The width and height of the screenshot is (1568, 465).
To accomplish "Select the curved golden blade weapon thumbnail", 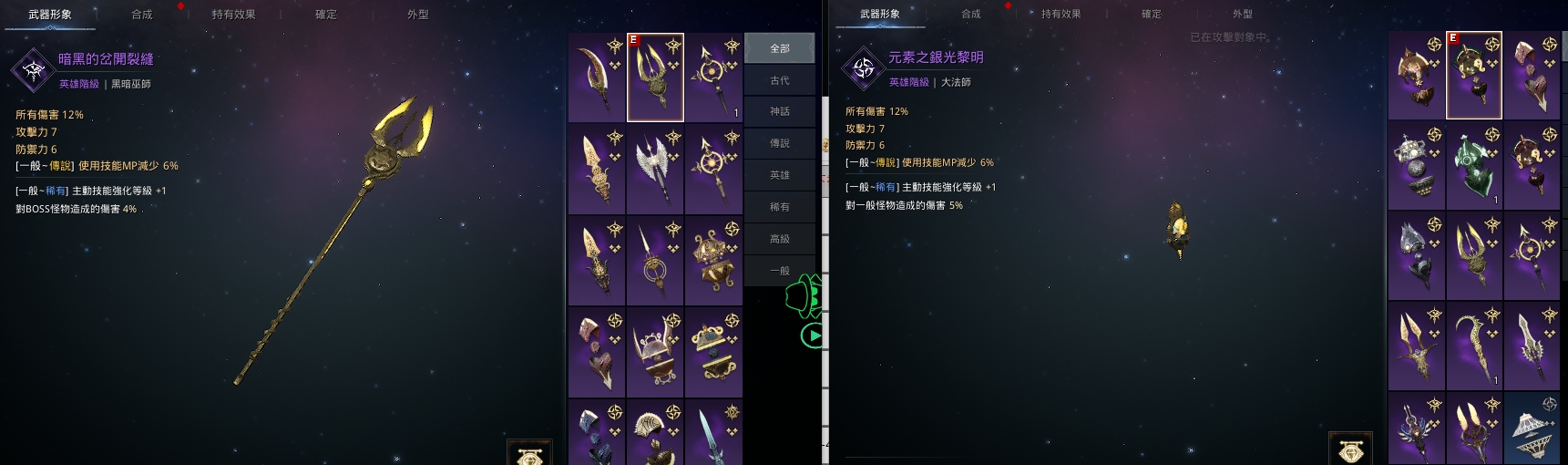I will pos(597,77).
